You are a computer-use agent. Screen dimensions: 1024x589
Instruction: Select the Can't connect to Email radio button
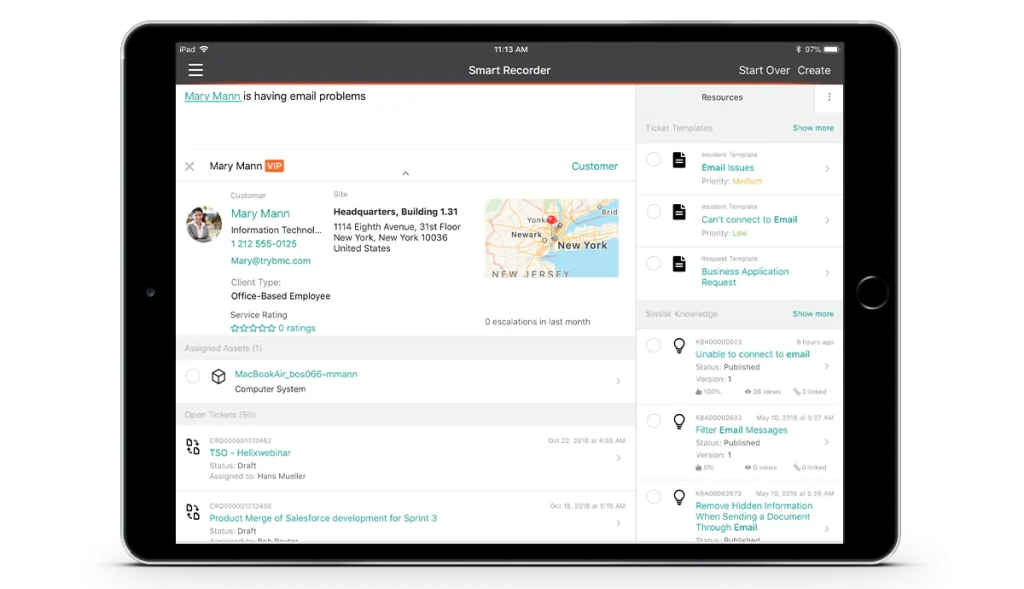point(653,212)
